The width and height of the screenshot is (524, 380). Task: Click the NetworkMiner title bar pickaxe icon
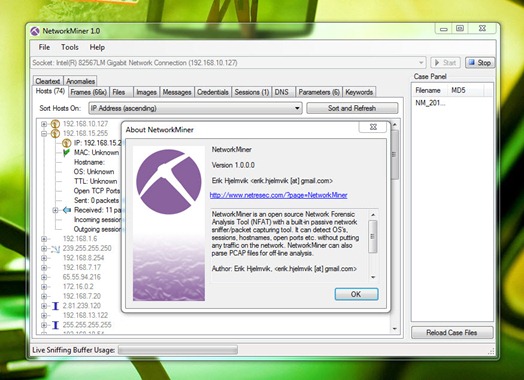tap(35, 31)
